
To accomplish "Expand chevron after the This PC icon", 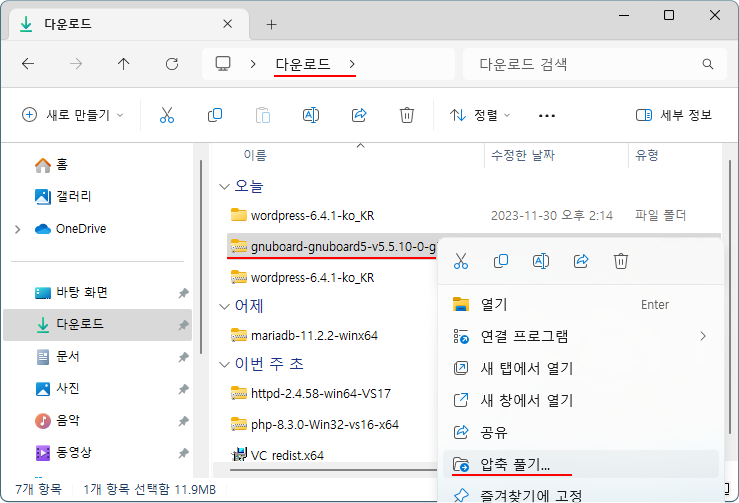I will tap(253, 64).
